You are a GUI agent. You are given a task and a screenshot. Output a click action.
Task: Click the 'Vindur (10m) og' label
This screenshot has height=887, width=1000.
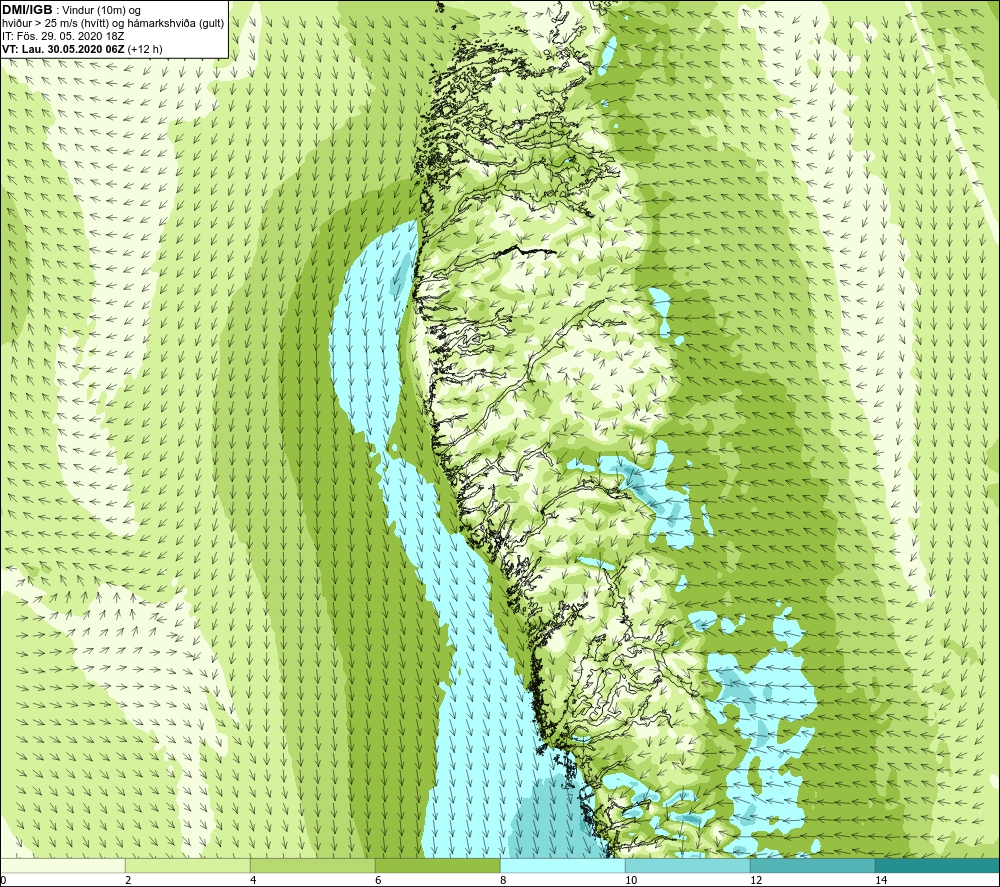[x=101, y=10]
